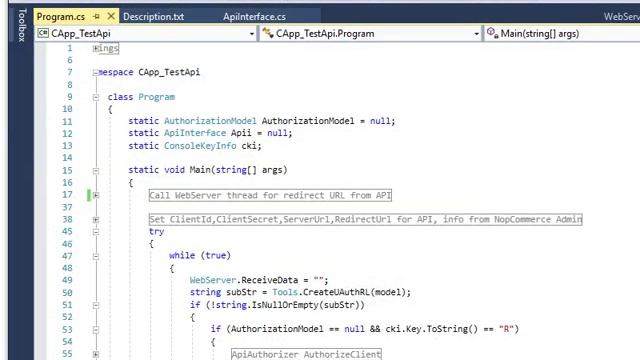Image resolution: width=640 pixels, height=360 pixels.
Task: Click 'Main' method name on line 15
Action: tap(200, 170)
